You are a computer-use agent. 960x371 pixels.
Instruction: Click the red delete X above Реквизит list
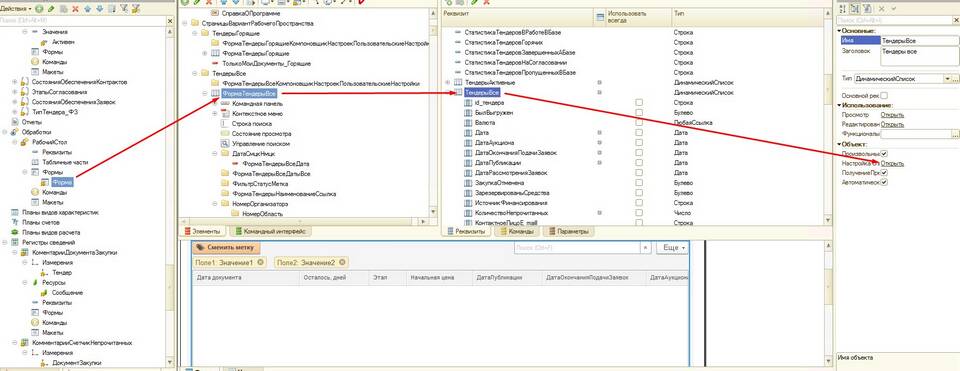point(486,2)
